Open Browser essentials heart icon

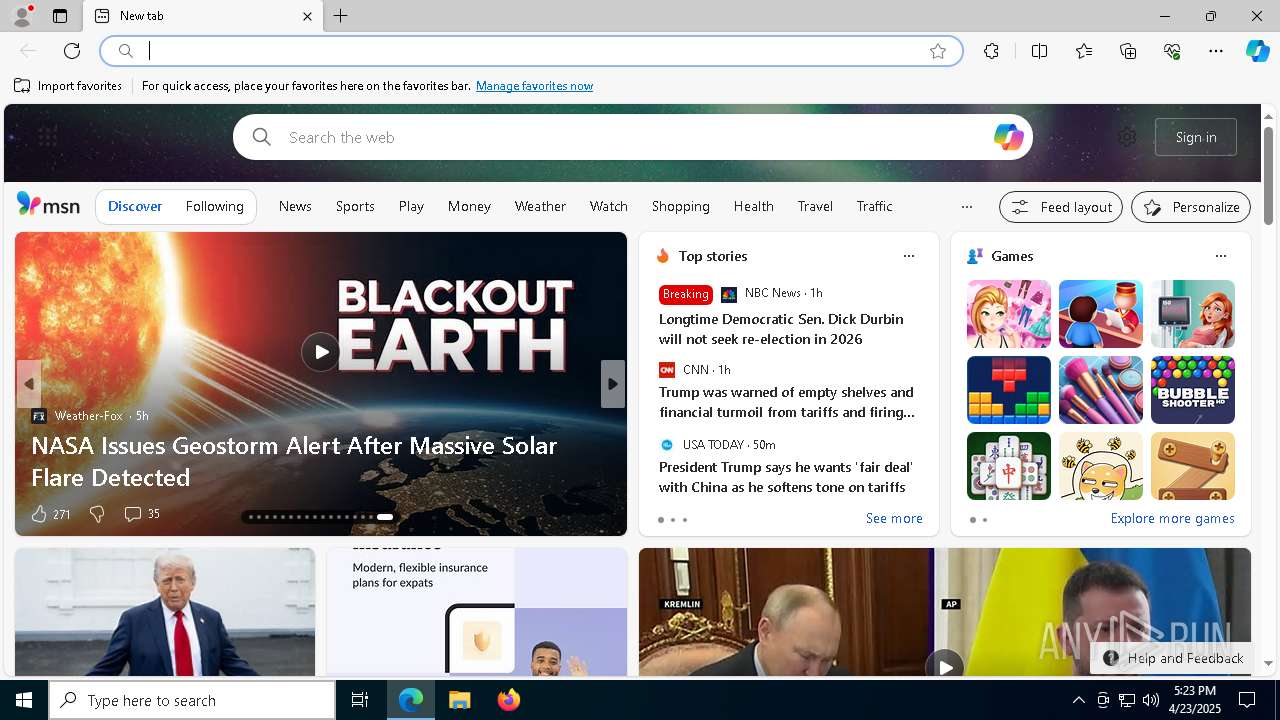coord(1172,51)
